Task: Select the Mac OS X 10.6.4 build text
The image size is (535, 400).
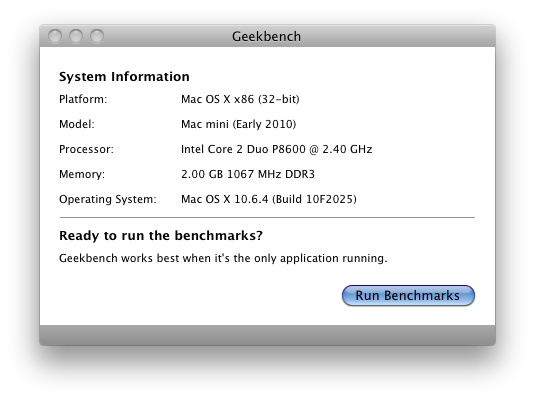Action: tap(269, 199)
